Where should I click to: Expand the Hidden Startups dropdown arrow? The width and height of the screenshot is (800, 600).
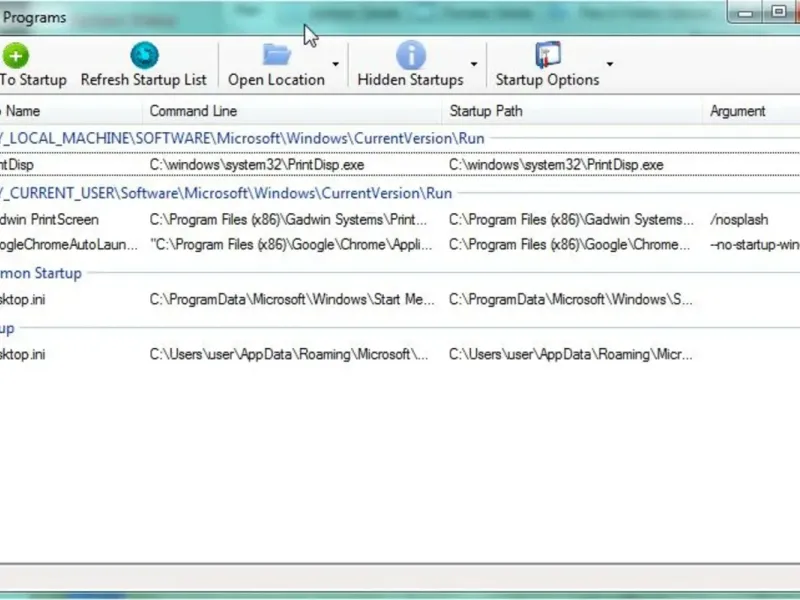click(x=474, y=64)
